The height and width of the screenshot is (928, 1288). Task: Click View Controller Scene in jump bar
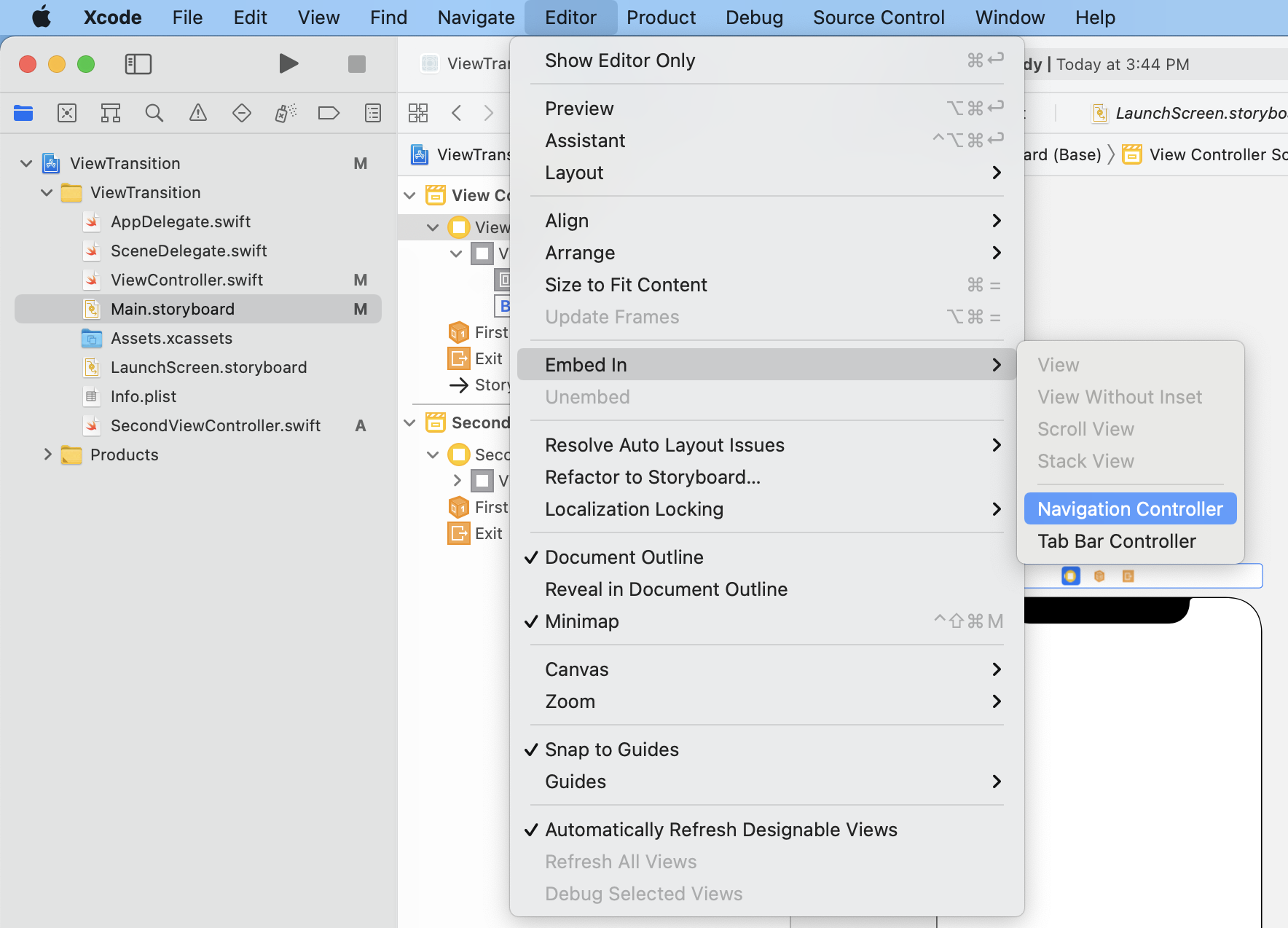1205,154
